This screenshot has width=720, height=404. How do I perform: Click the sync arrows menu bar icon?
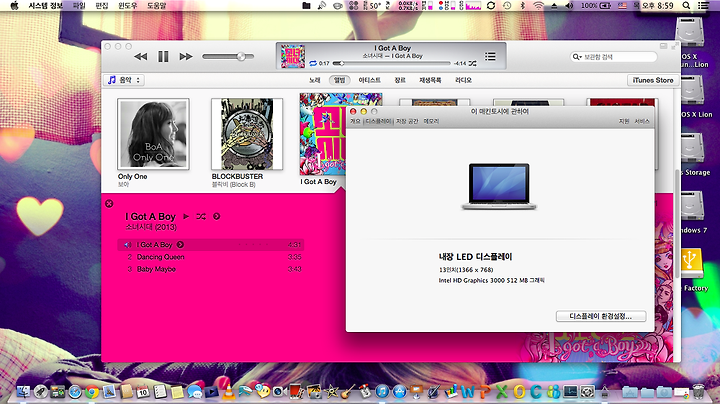(x=491, y=6)
